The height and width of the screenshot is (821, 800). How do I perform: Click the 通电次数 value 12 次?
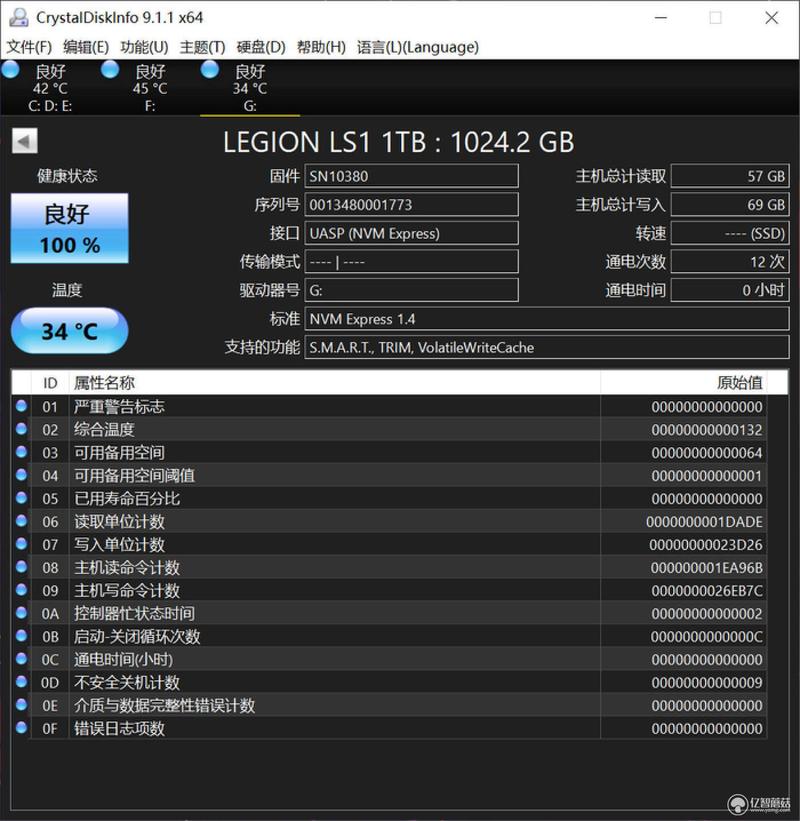(730, 261)
